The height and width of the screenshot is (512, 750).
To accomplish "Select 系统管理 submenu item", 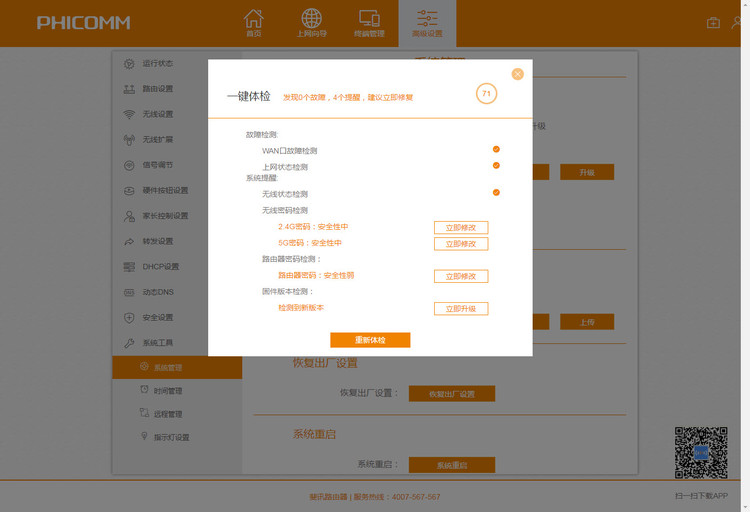I will click(x=177, y=367).
